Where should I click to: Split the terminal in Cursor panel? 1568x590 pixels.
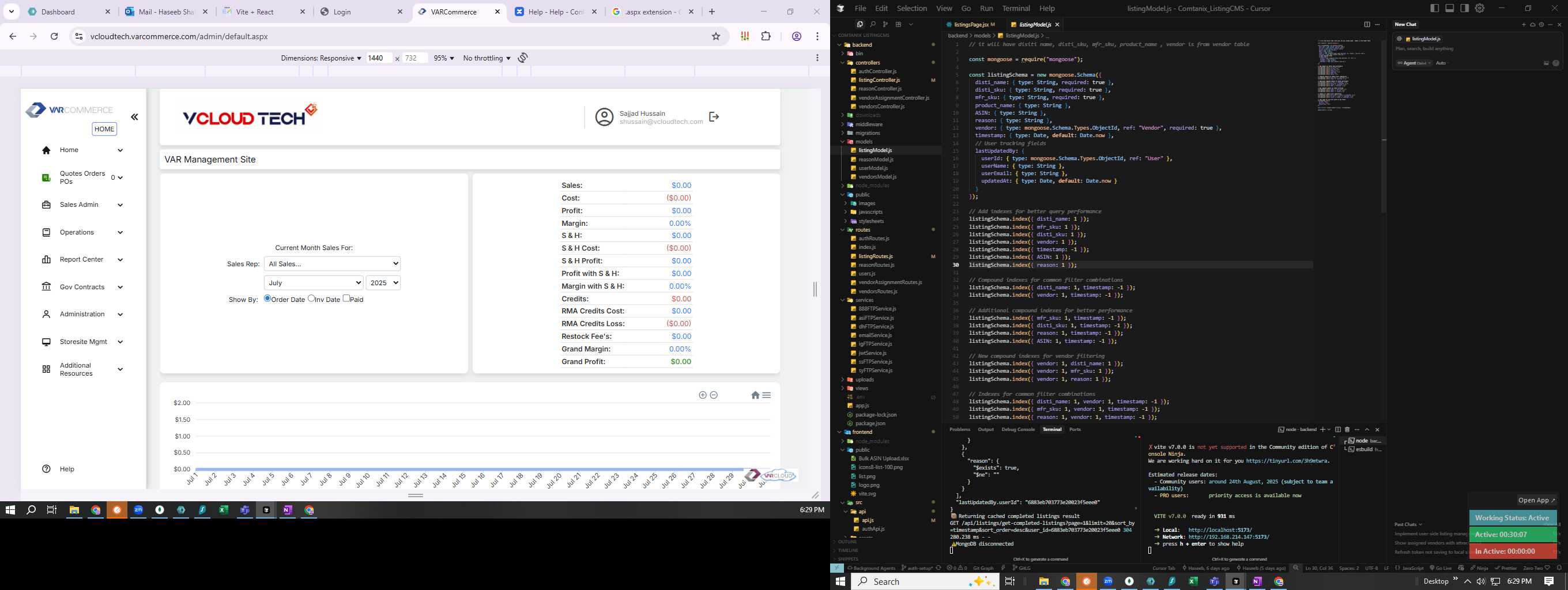pos(1338,430)
